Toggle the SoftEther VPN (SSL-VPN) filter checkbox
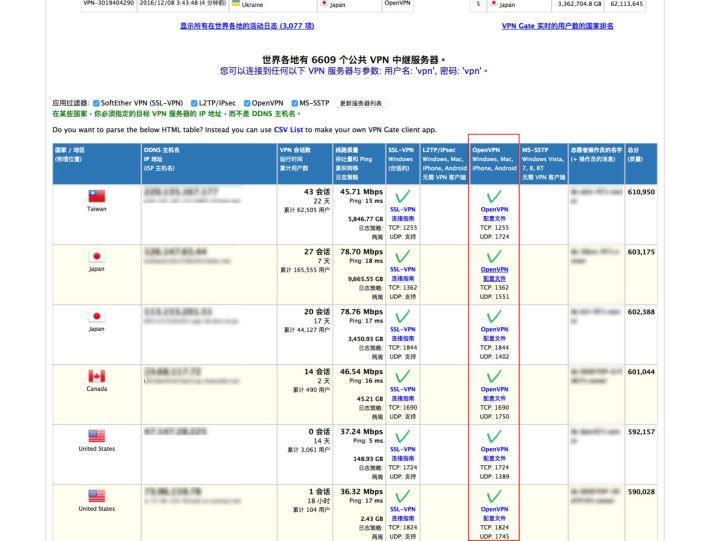This screenshot has width=710, height=541. coord(96,103)
